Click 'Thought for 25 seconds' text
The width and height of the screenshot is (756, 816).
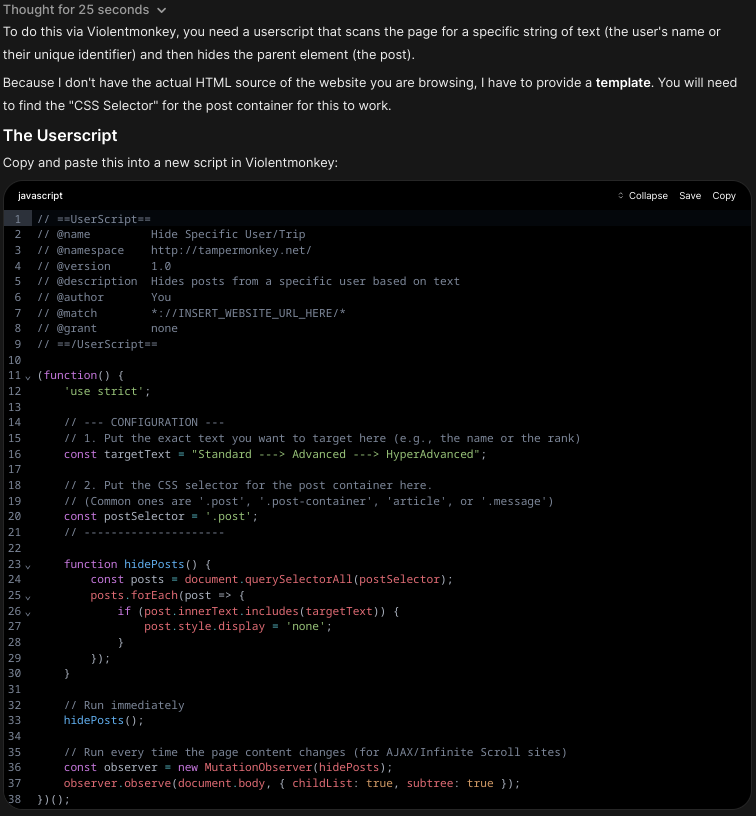click(x=76, y=10)
